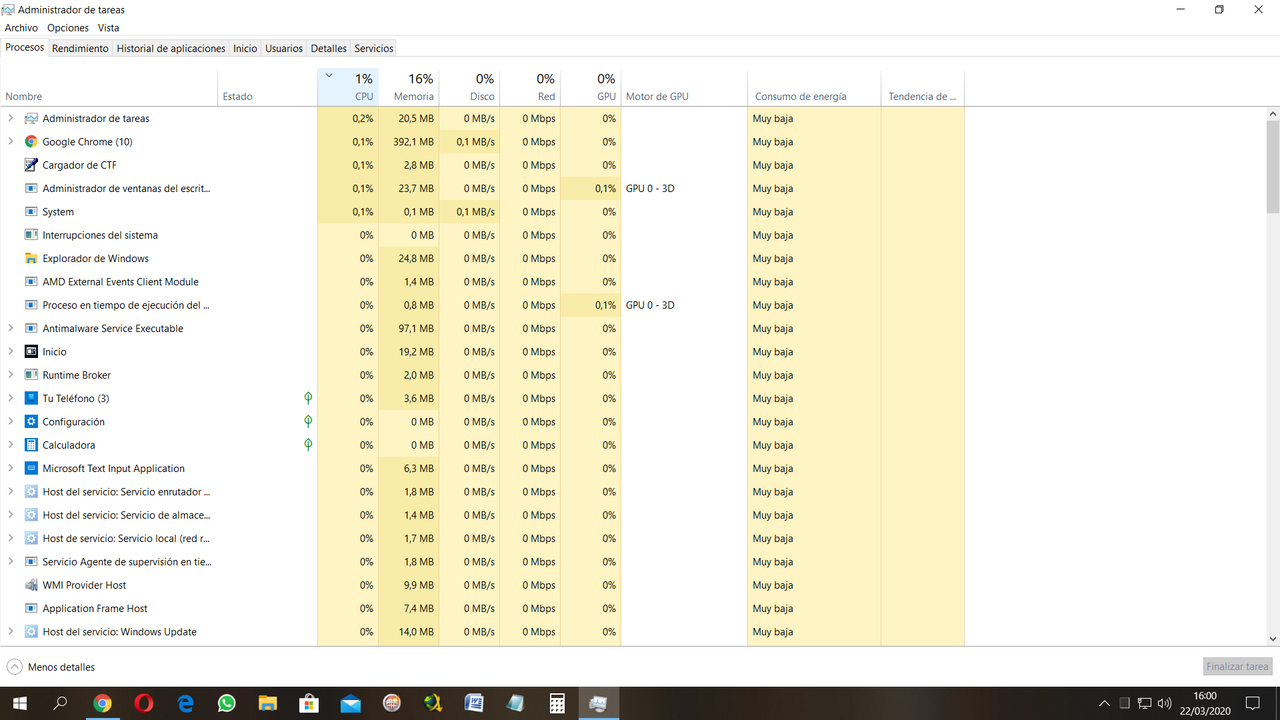Open Google Chrome from the taskbar
Image resolution: width=1280 pixels, height=720 pixels.
click(x=102, y=704)
